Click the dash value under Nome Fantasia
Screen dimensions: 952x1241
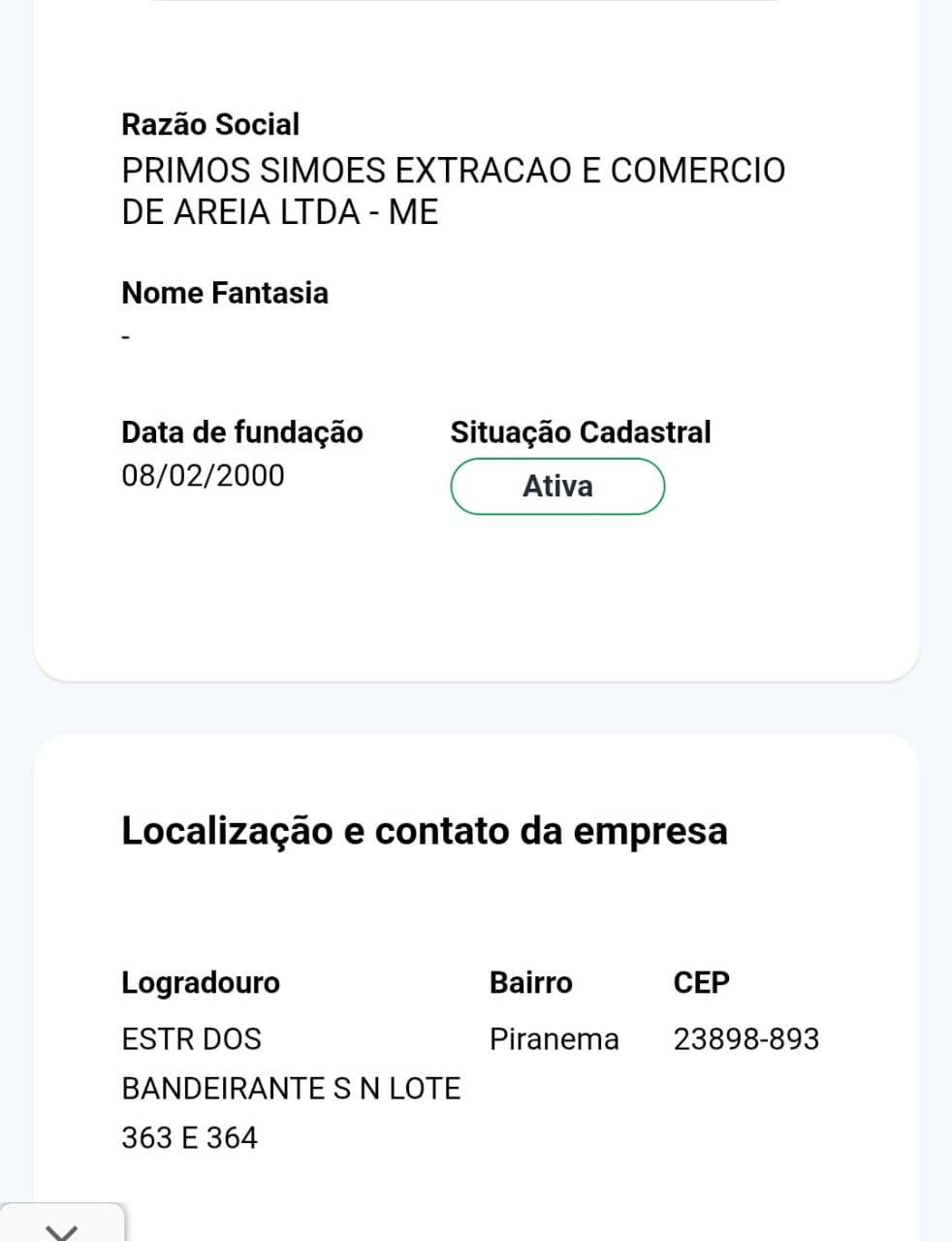click(126, 337)
